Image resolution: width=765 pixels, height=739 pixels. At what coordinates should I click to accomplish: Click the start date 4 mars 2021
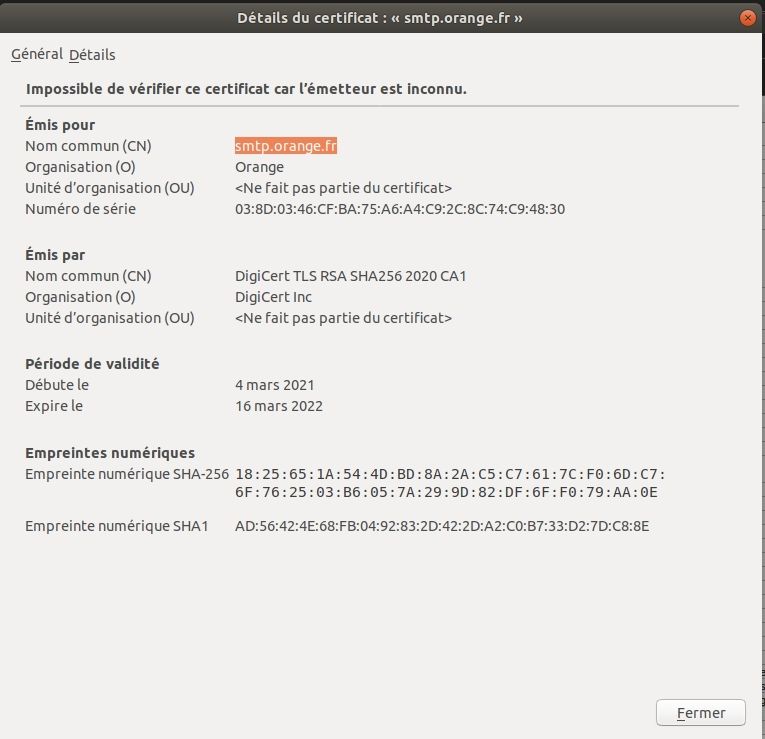(x=275, y=385)
